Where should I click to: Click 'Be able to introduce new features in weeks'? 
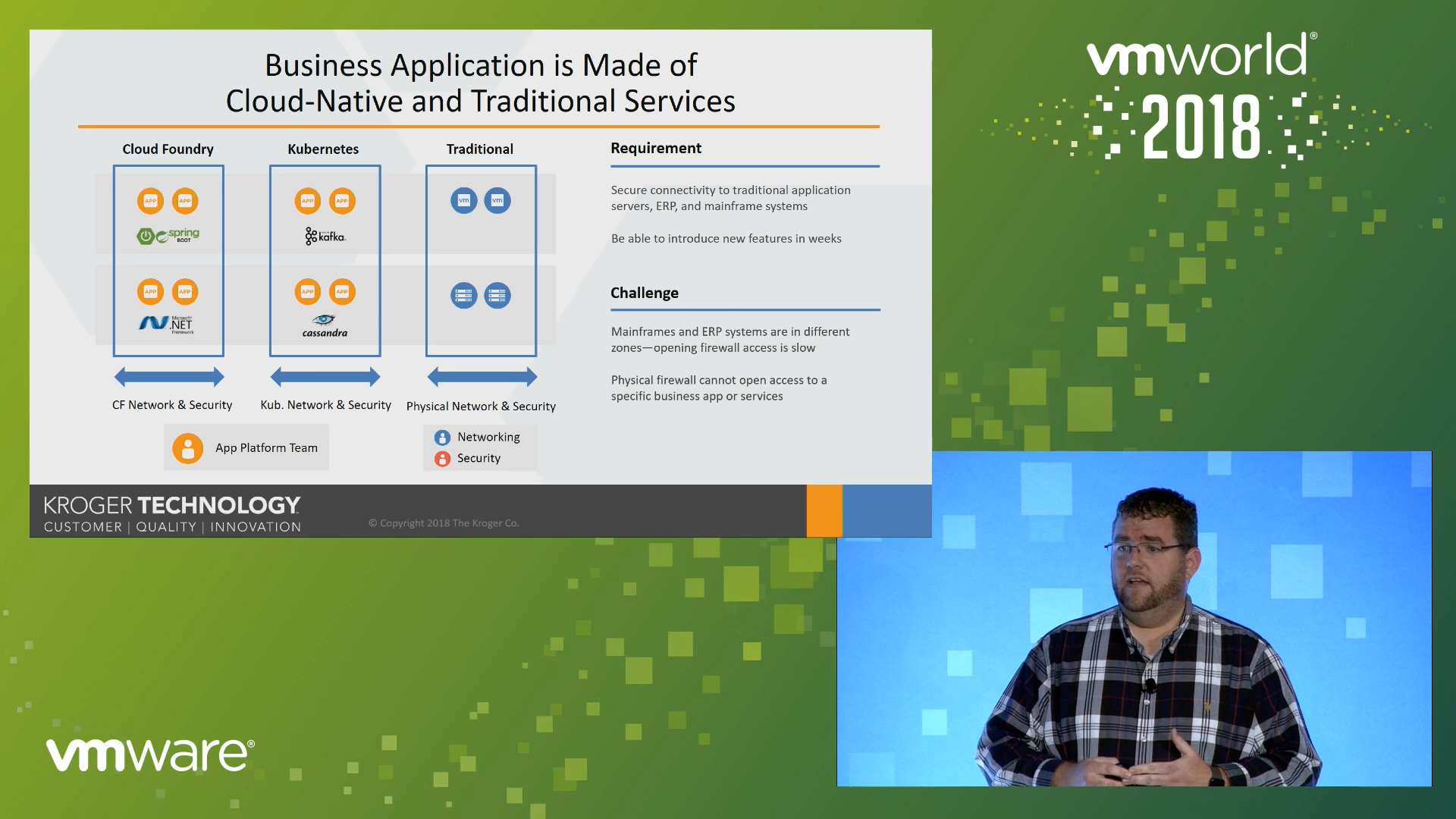tap(726, 239)
